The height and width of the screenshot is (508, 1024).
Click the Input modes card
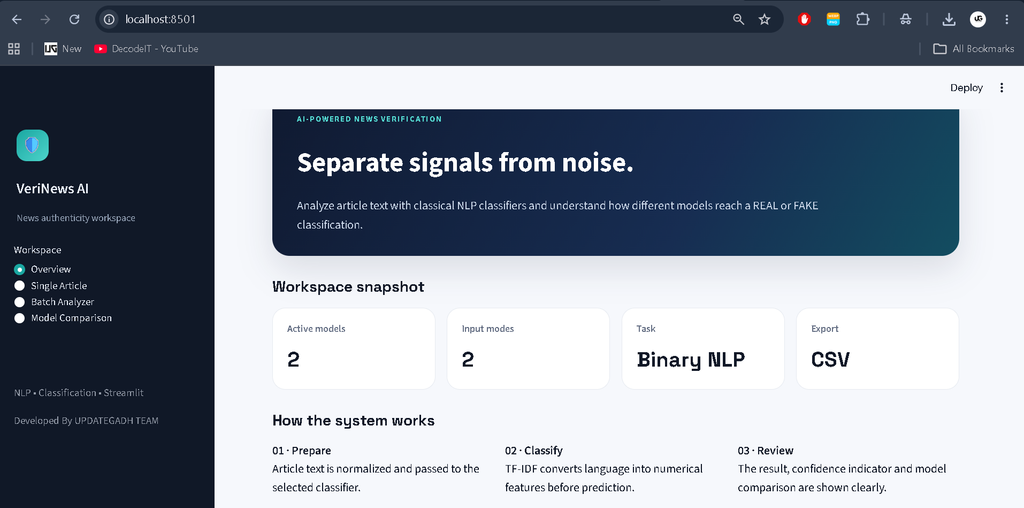[528, 349]
